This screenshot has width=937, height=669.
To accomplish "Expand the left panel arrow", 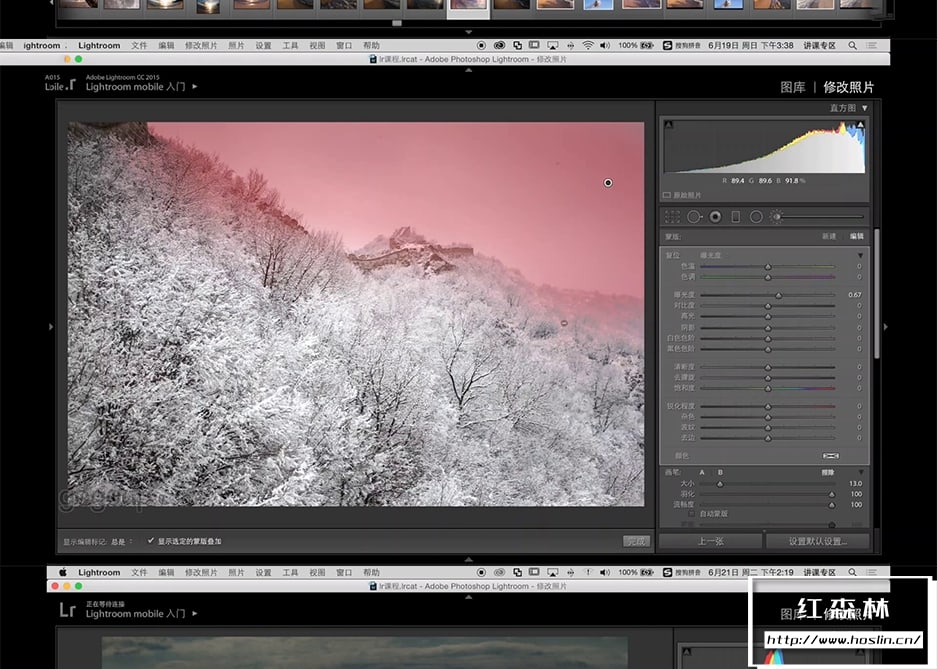I will (x=51, y=327).
